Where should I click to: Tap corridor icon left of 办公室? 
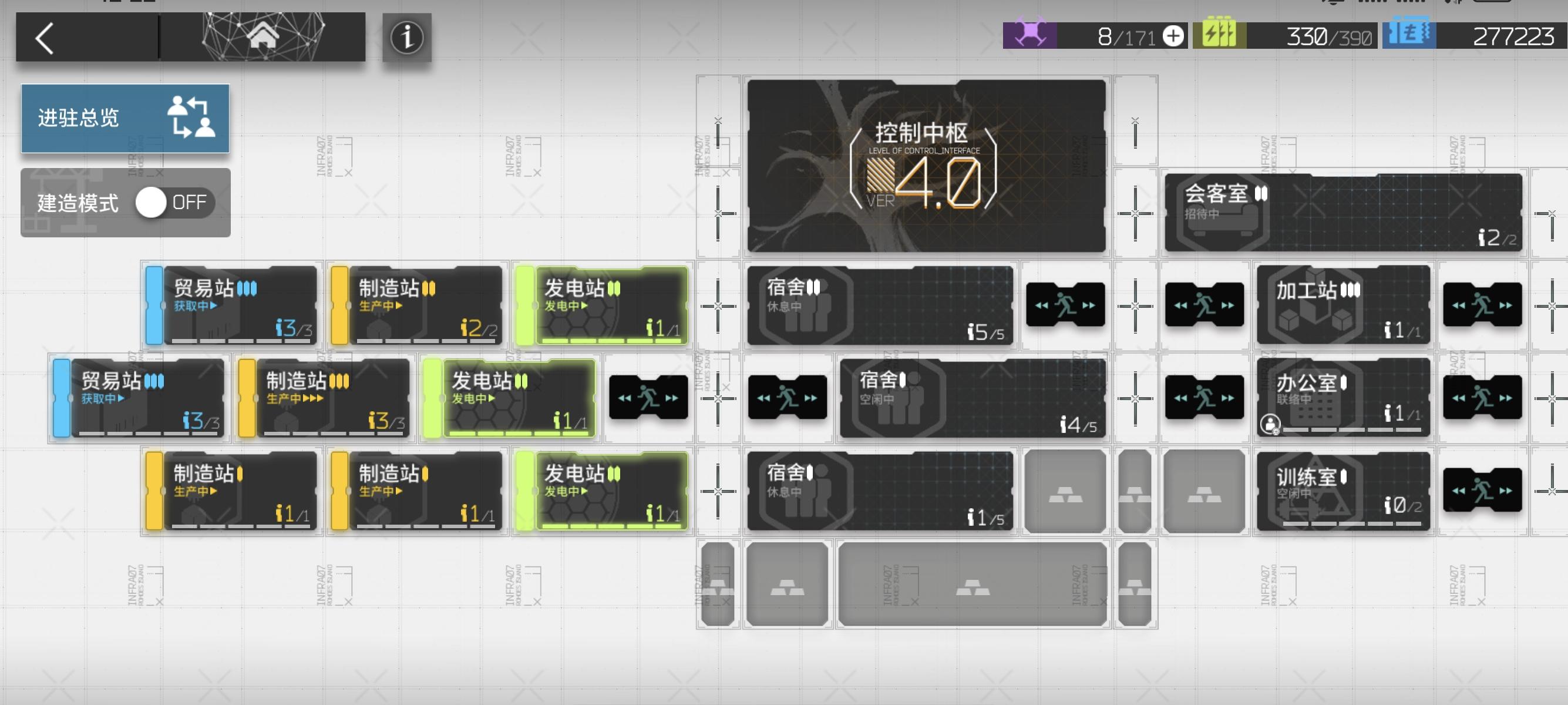1204,397
